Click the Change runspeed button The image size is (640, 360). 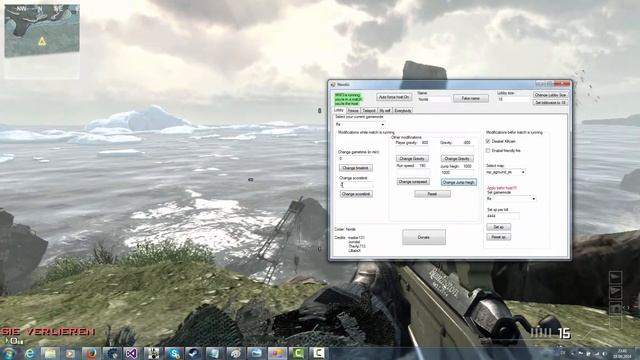click(x=413, y=182)
